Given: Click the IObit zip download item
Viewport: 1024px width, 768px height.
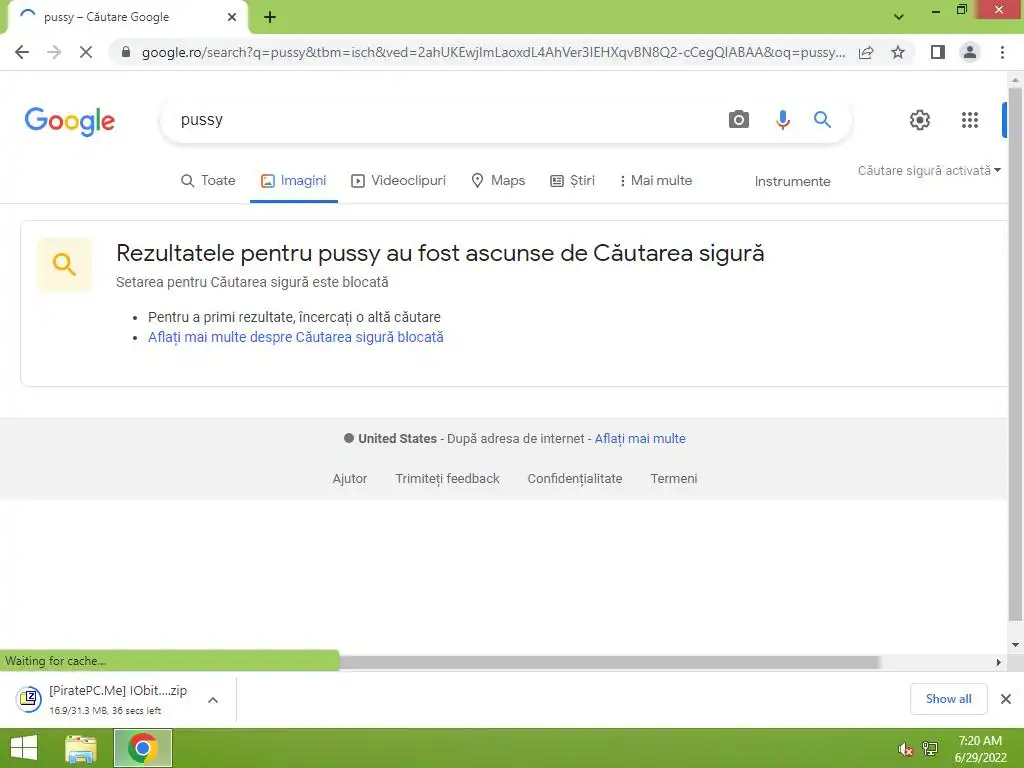Looking at the screenshot, I should pos(104,699).
